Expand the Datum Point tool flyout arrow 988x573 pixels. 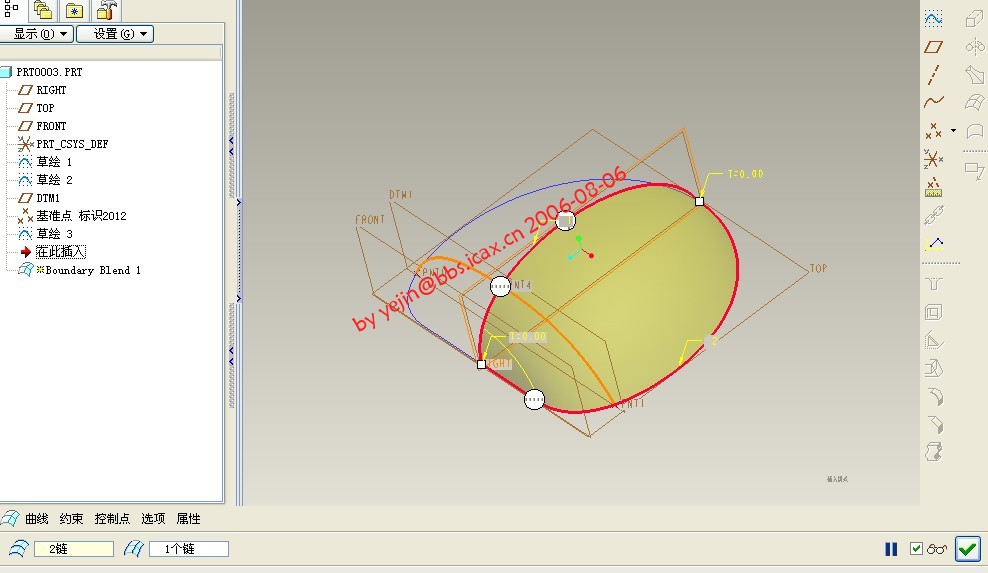[x=953, y=130]
